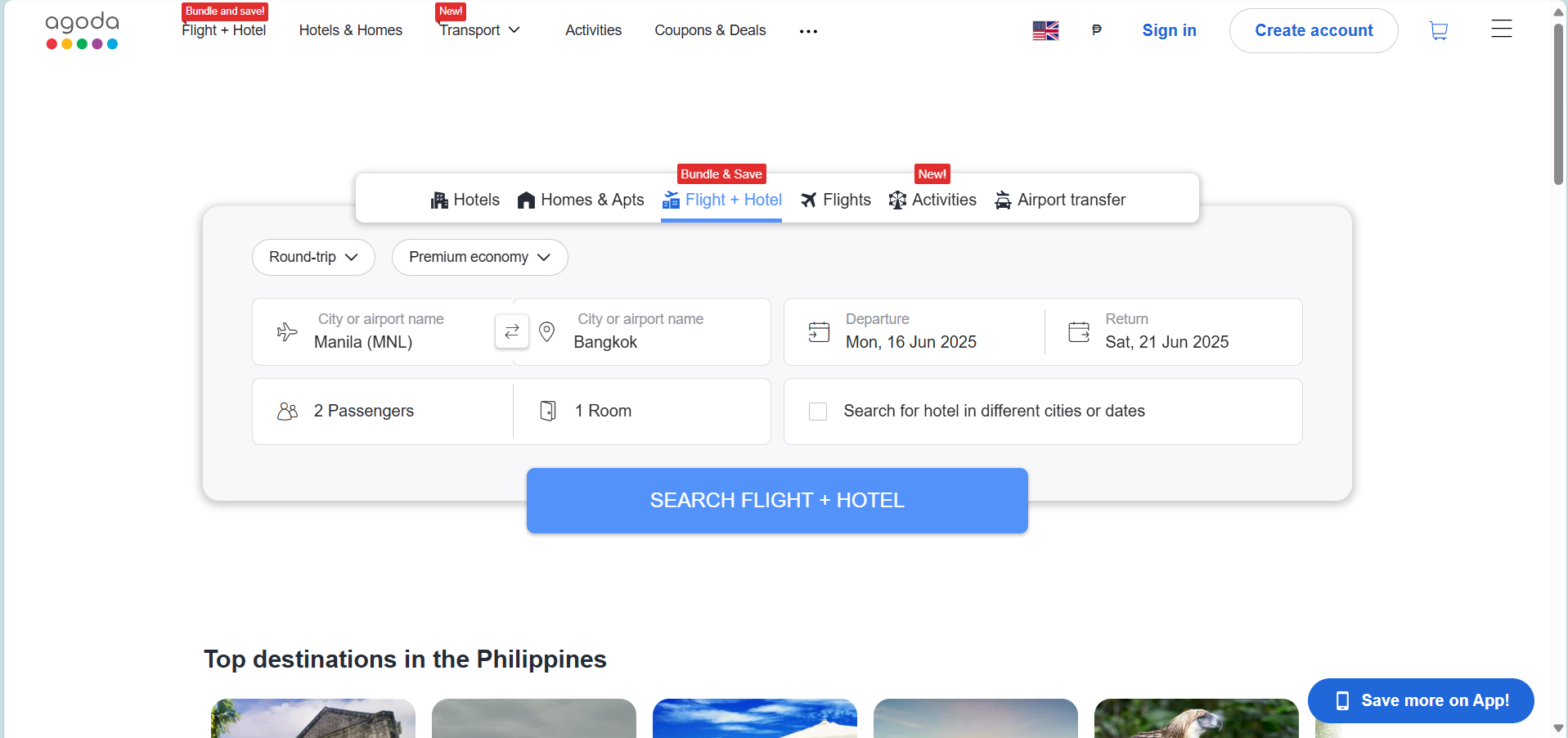
Task: Click the return calendar icon
Action: pyautogui.click(x=1079, y=331)
